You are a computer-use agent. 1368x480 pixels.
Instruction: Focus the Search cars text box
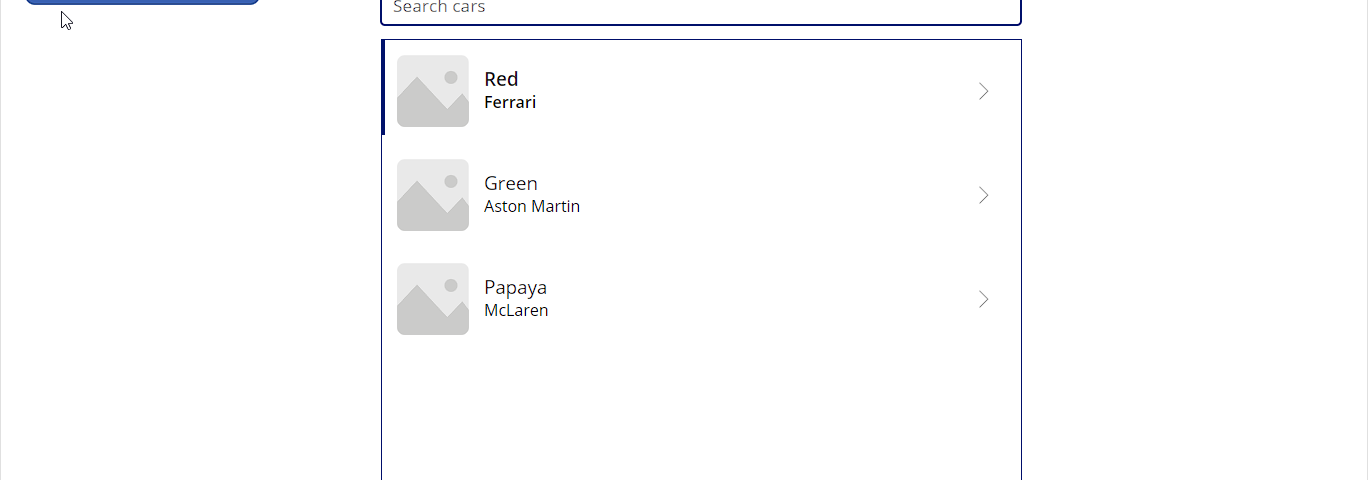pyautogui.click(x=701, y=9)
